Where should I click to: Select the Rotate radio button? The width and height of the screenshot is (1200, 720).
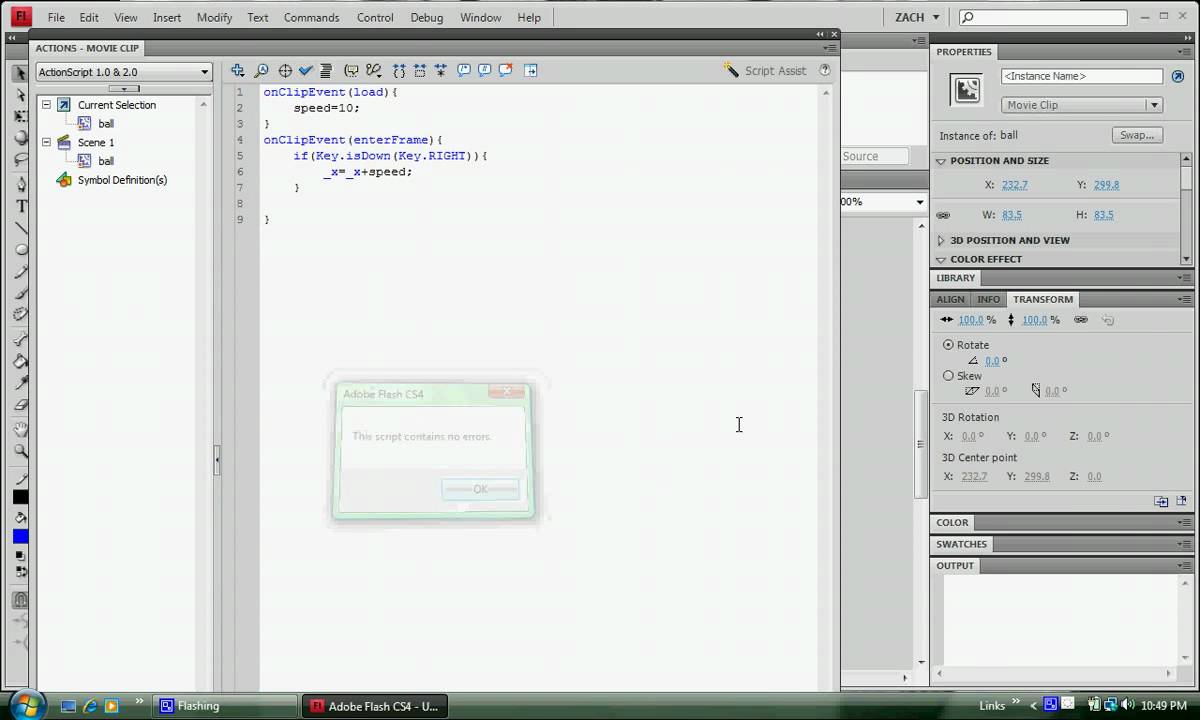[x=948, y=345]
